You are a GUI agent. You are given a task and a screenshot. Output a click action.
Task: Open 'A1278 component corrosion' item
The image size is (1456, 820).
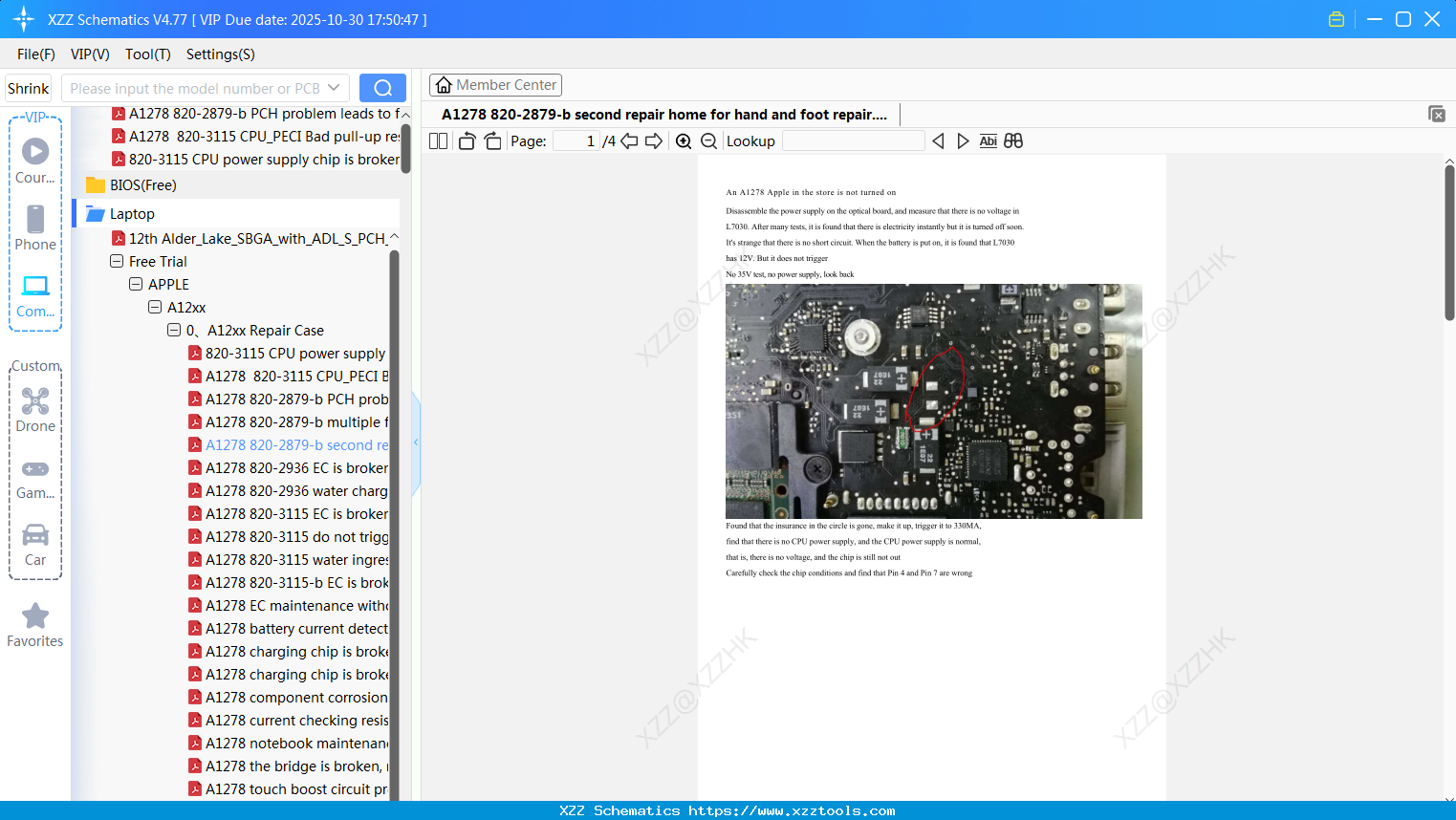(x=289, y=698)
